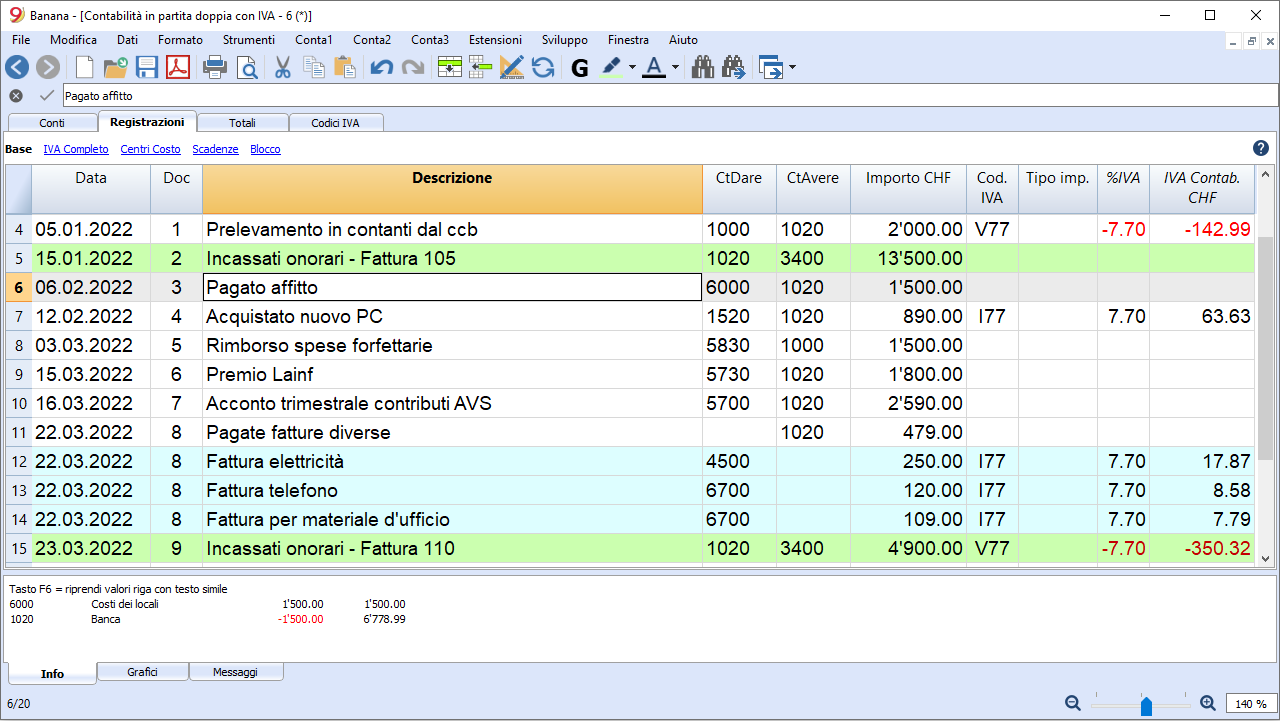Recalculate with the blue refresh arrows icon
The height and width of the screenshot is (721, 1280).
[543, 67]
